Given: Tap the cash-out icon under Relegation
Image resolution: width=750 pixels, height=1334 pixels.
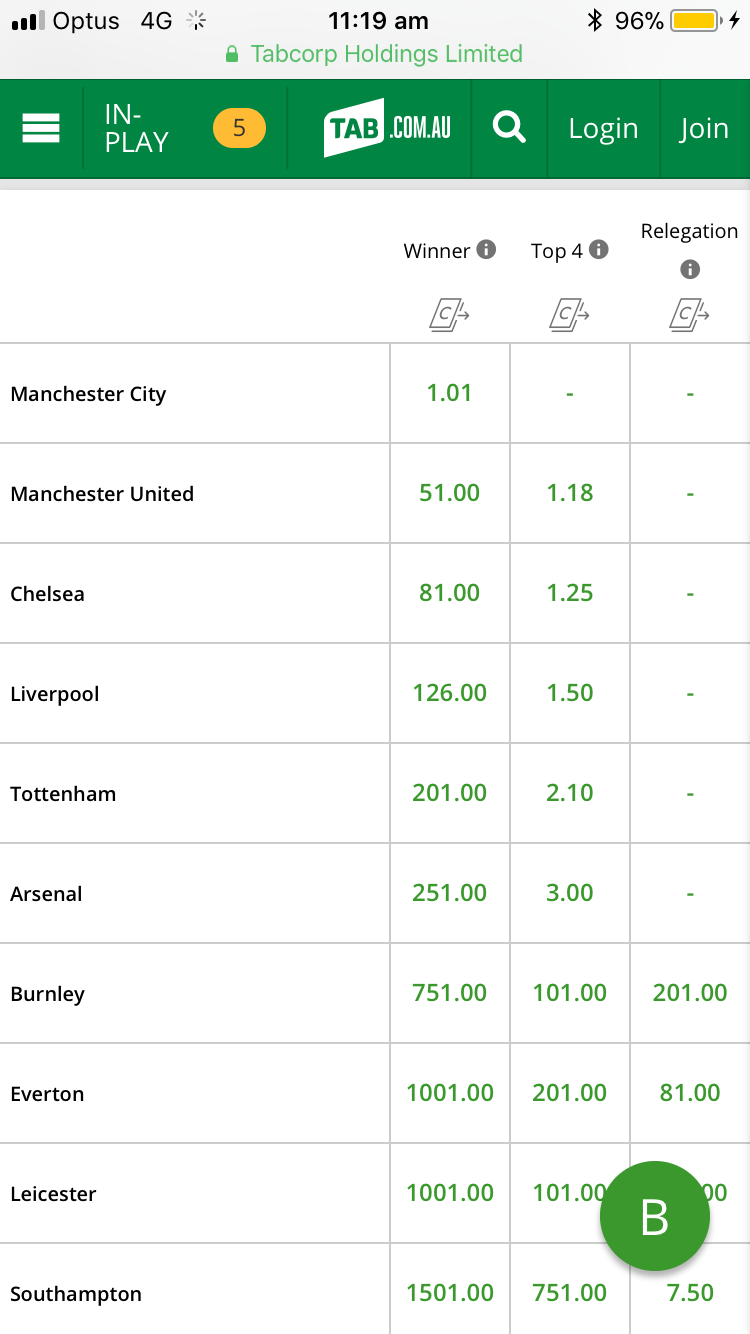Looking at the screenshot, I should [690, 316].
